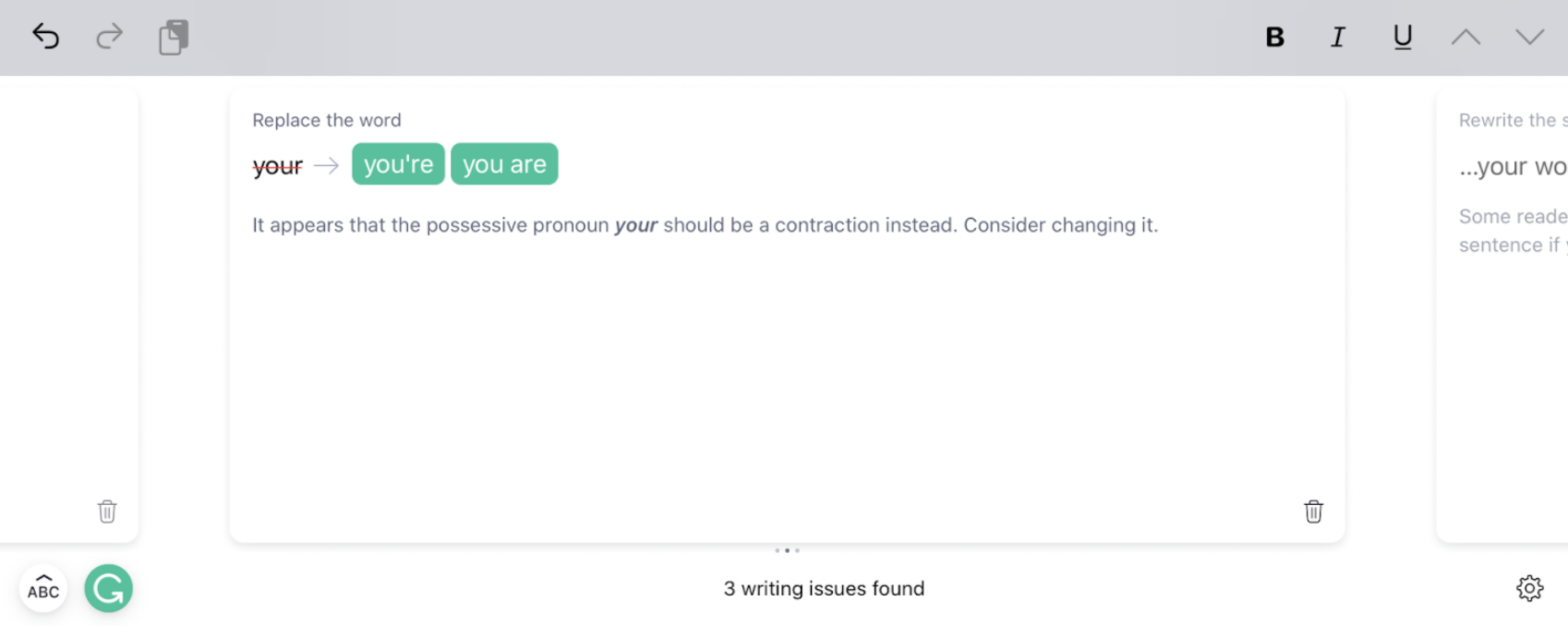Viewport: 1568px width, 626px height.
Task: Open Grammarly settings gear
Action: (1529, 588)
